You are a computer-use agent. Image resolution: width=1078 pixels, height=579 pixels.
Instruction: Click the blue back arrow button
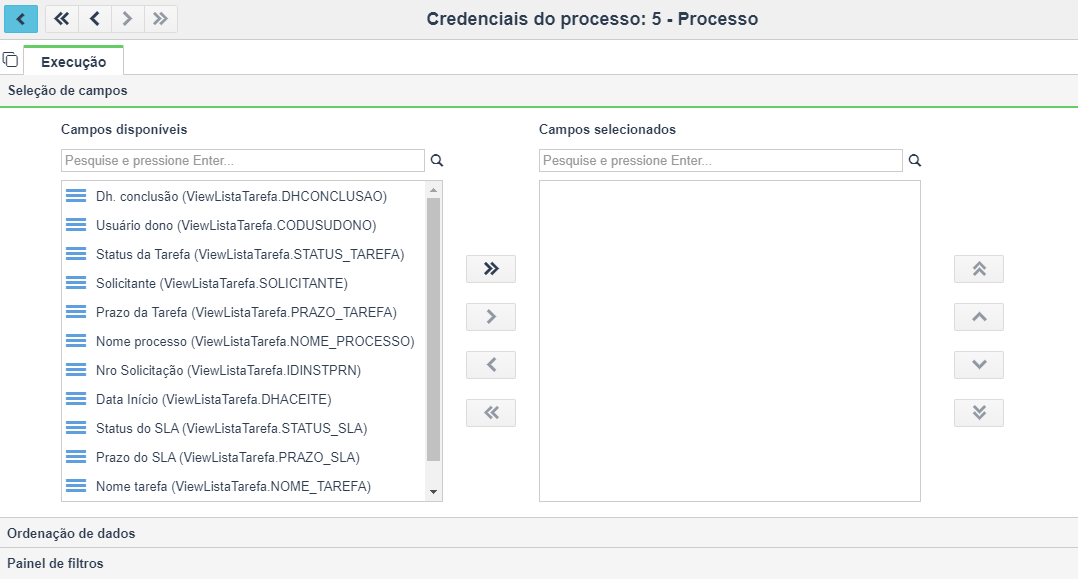pyautogui.click(x=20, y=18)
